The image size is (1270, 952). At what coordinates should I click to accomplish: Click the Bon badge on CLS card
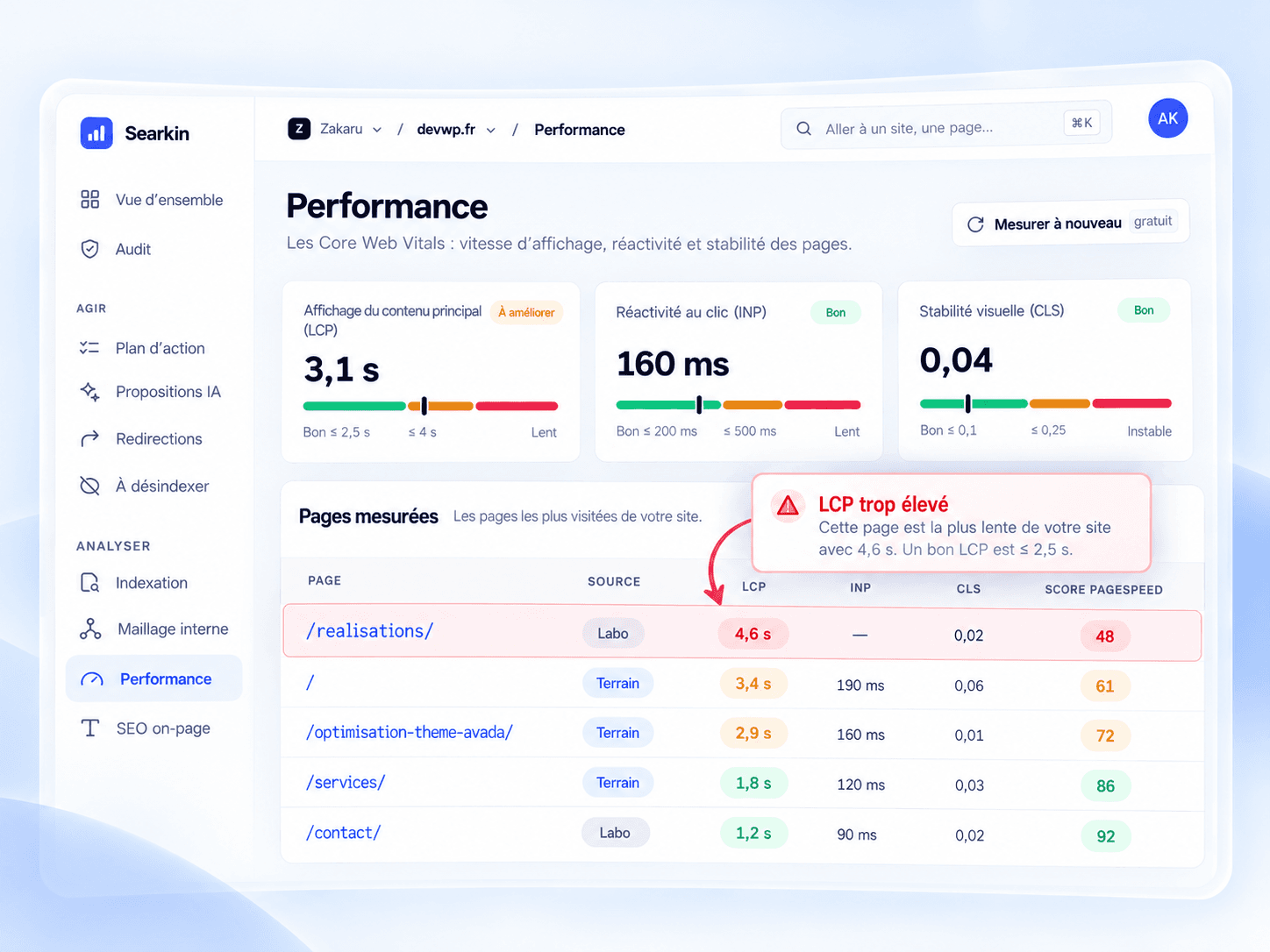point(1144,310)
